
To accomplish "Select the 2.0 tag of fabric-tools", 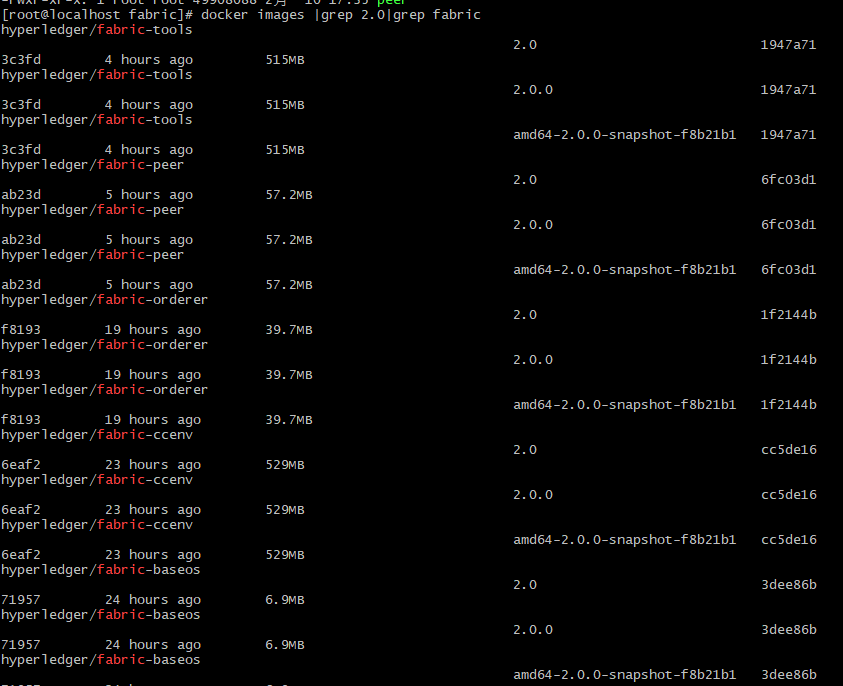I will 525,45.
